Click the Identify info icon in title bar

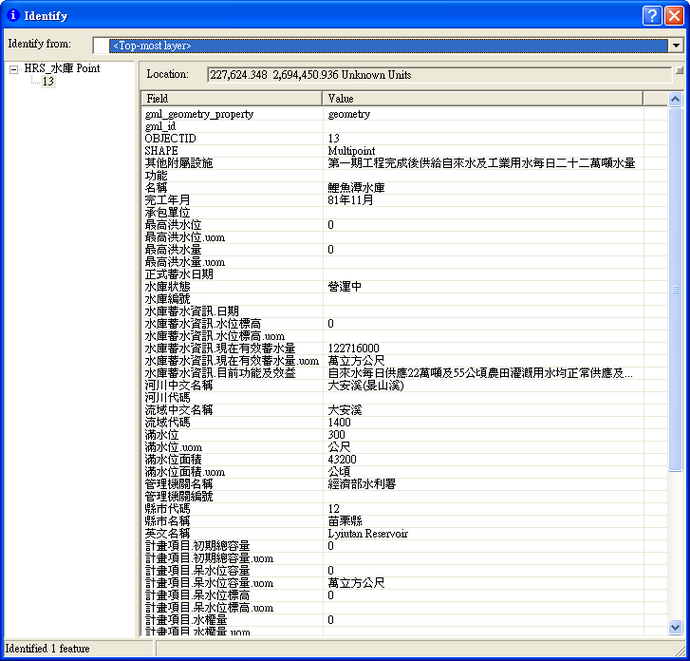[12, 16]
